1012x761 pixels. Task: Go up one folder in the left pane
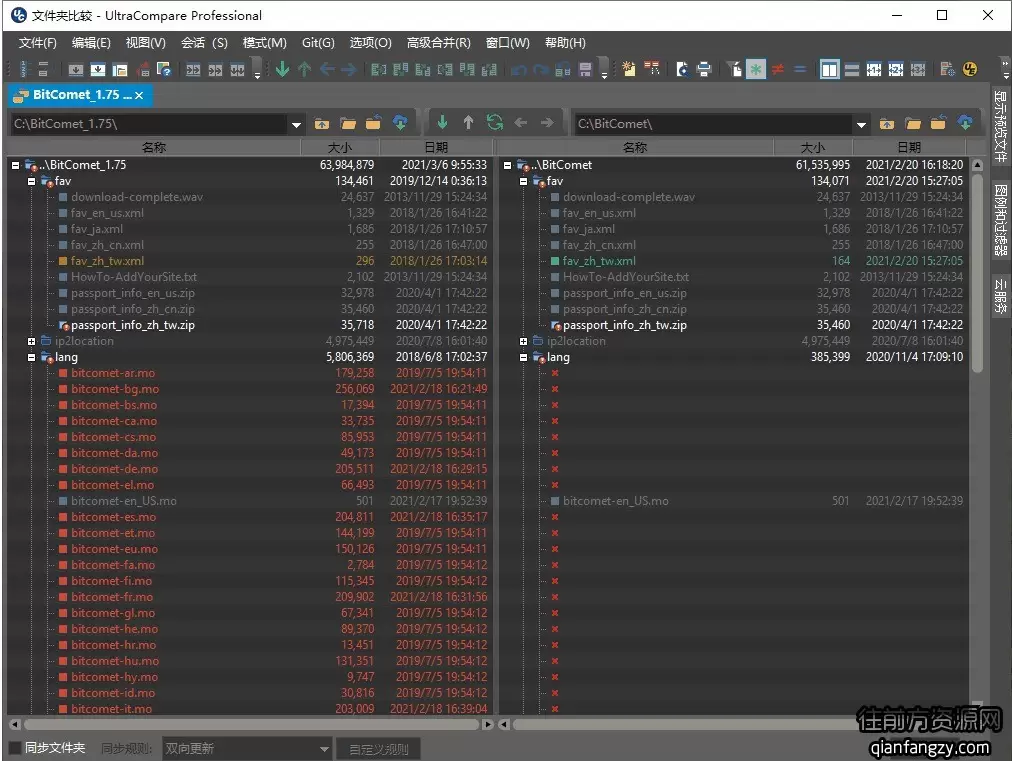(x=321, y=123)
